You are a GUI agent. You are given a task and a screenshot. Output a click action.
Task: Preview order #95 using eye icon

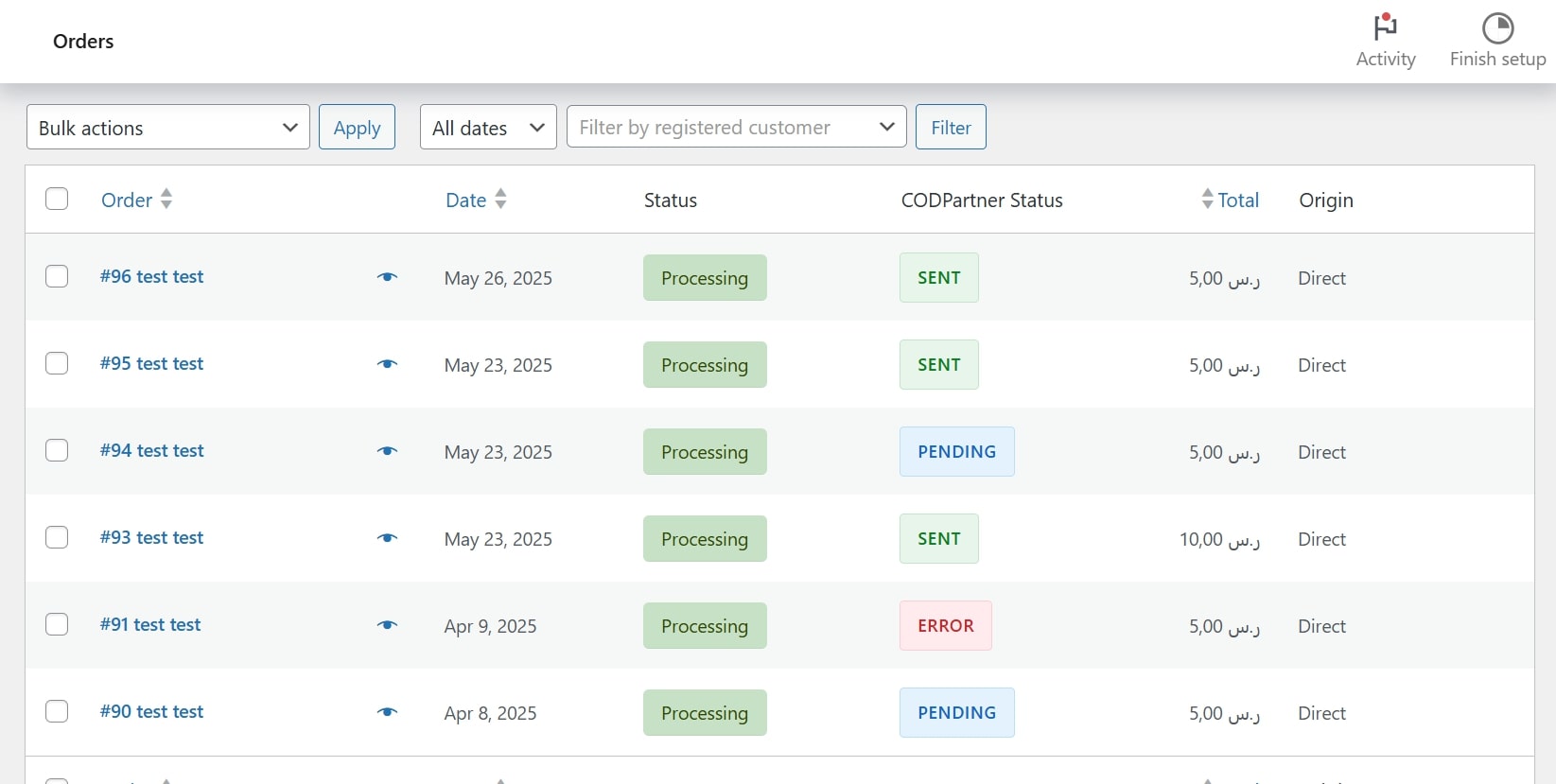click(x=387, y=364)
